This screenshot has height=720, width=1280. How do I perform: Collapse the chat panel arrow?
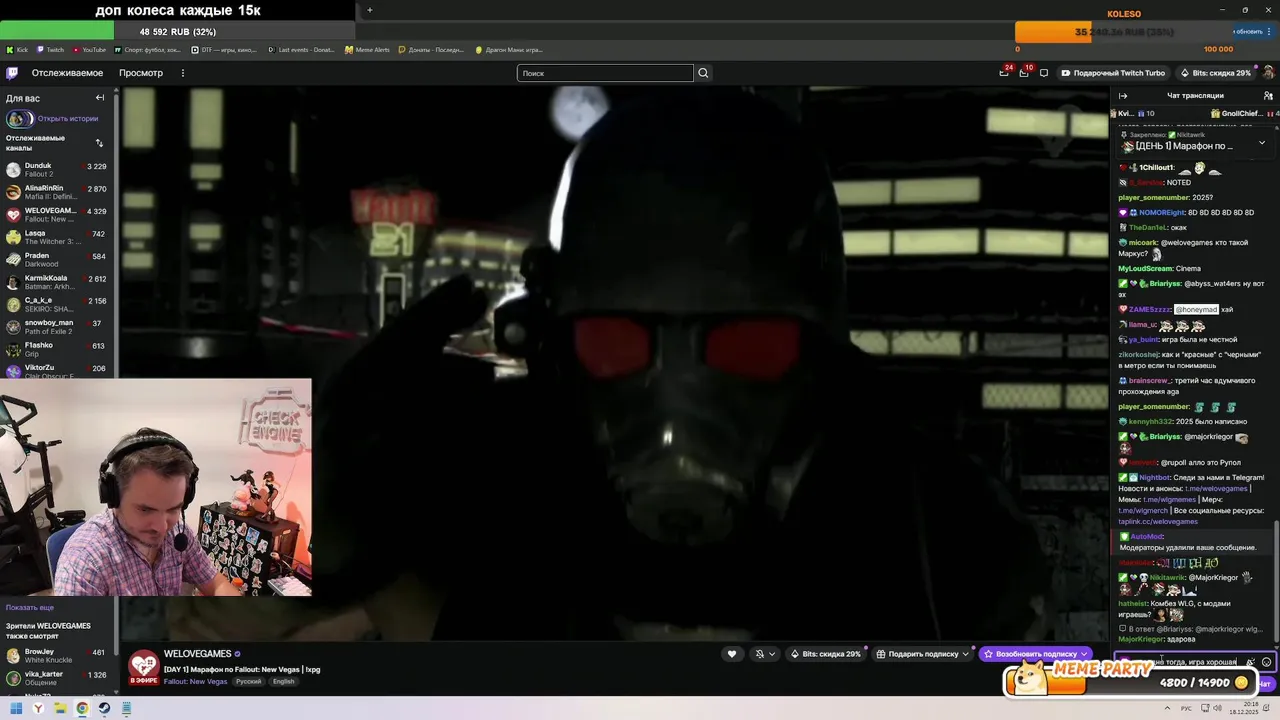(x=1123, y=96)
